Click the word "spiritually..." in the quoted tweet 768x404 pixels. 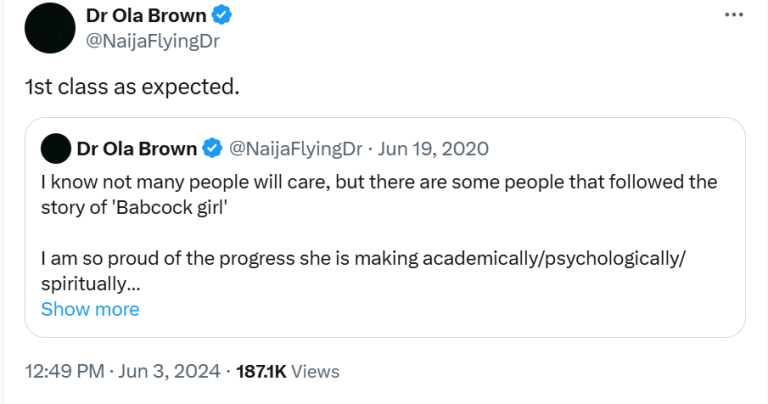click(x=90, y=284)
